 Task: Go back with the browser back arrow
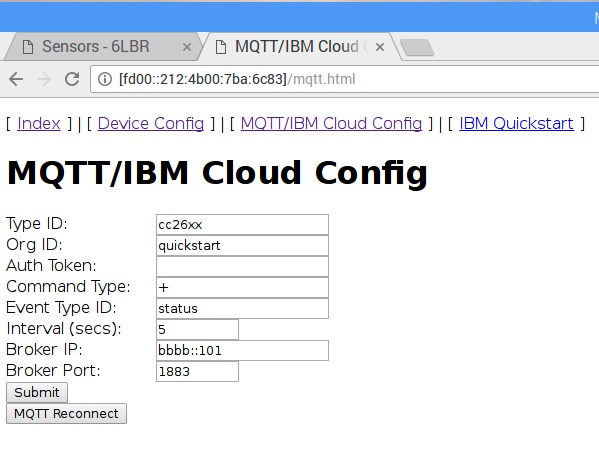16,79
